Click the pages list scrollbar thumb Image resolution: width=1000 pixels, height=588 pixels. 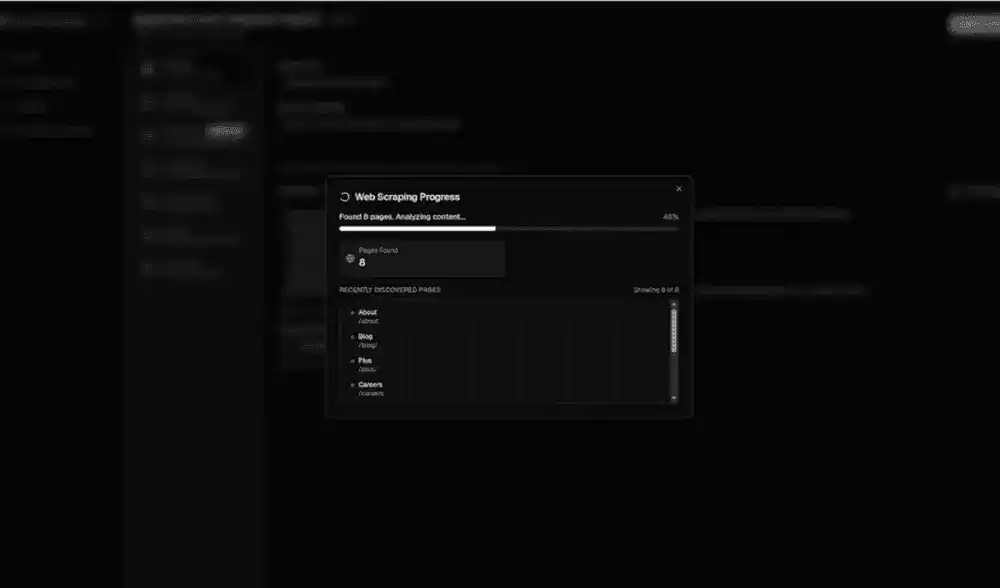673,330
